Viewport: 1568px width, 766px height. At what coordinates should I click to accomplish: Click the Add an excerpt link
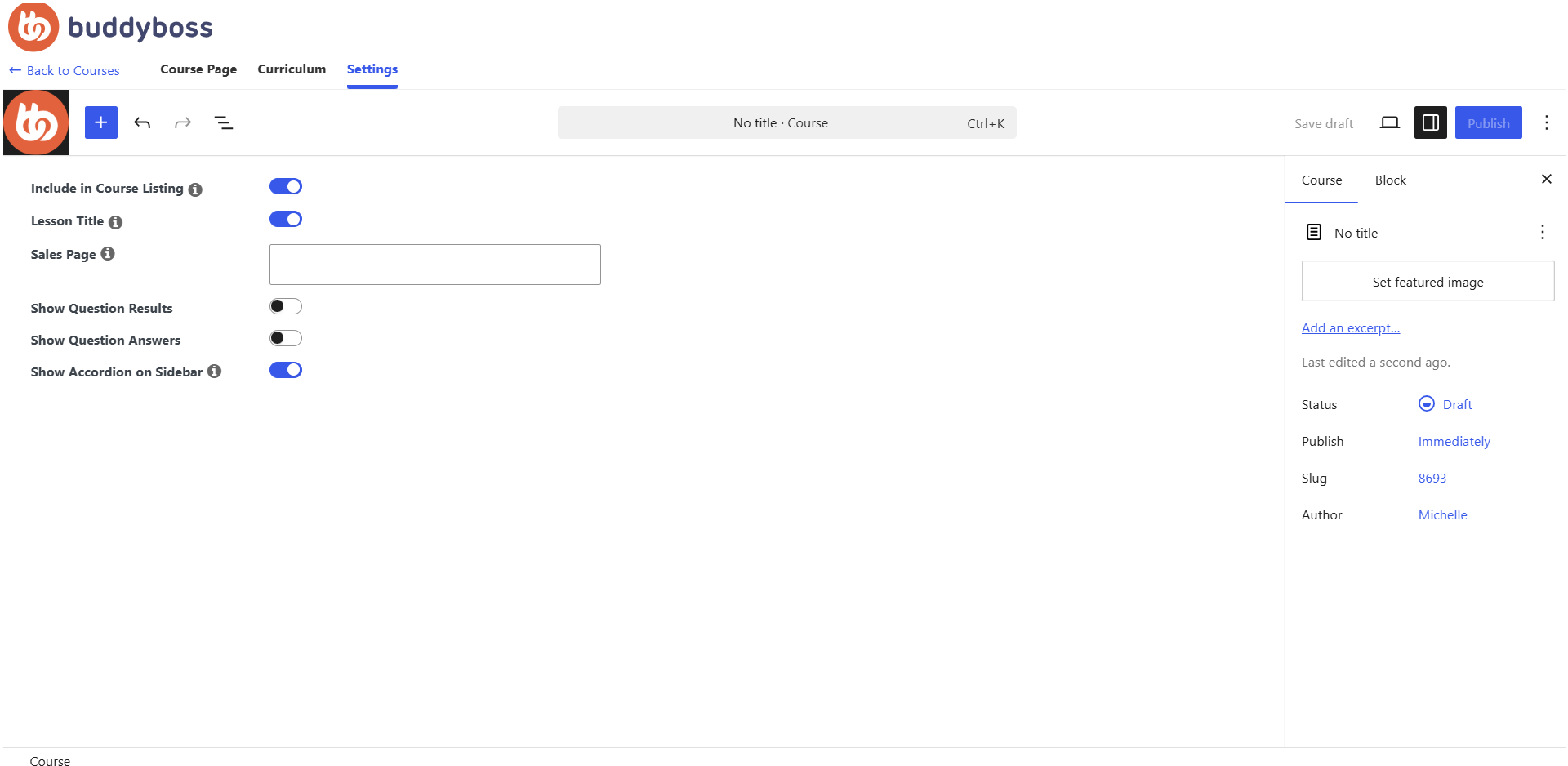coord(1350,327)
